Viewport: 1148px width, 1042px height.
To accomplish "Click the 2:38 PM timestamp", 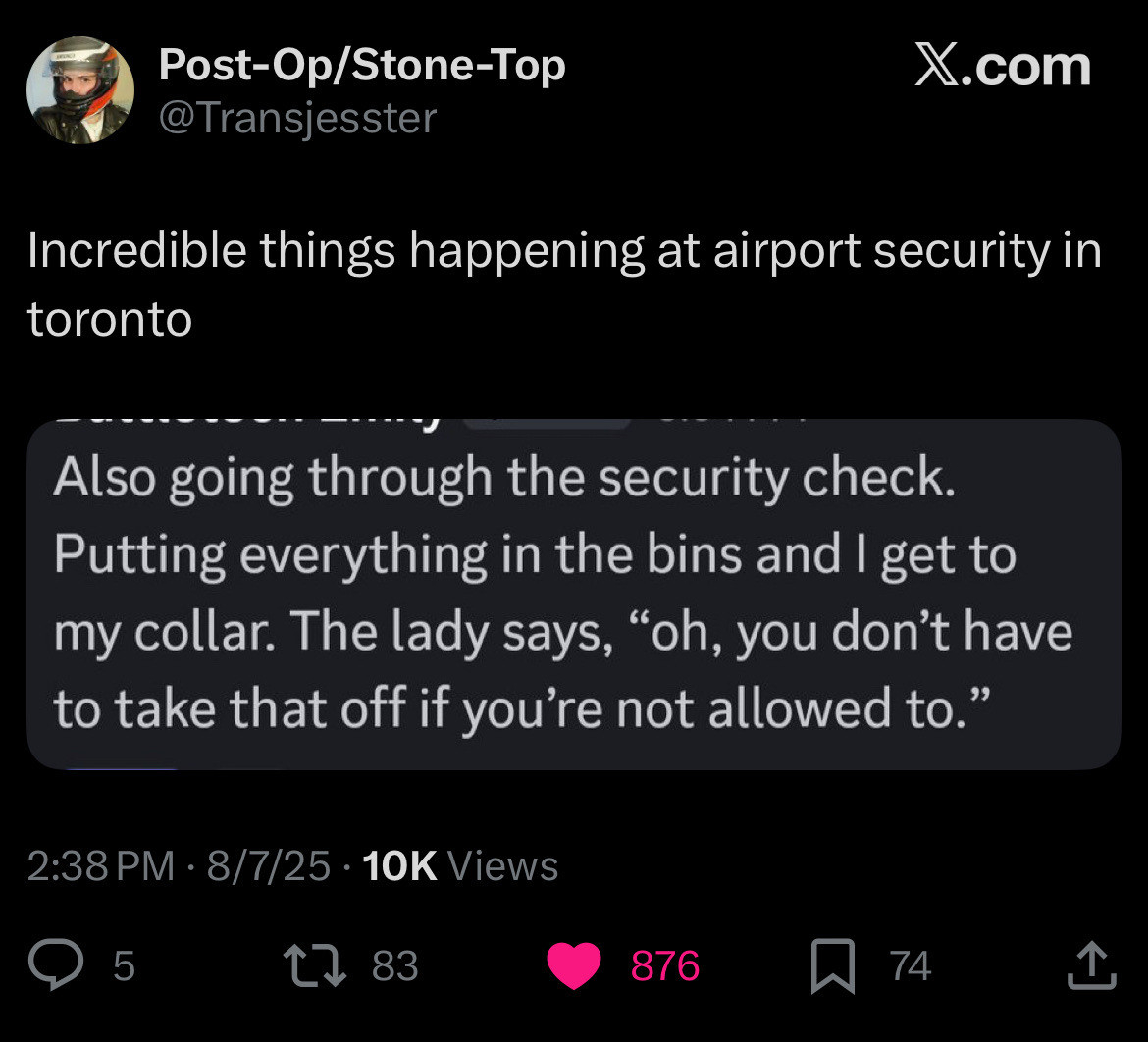I will pos(101,865).
